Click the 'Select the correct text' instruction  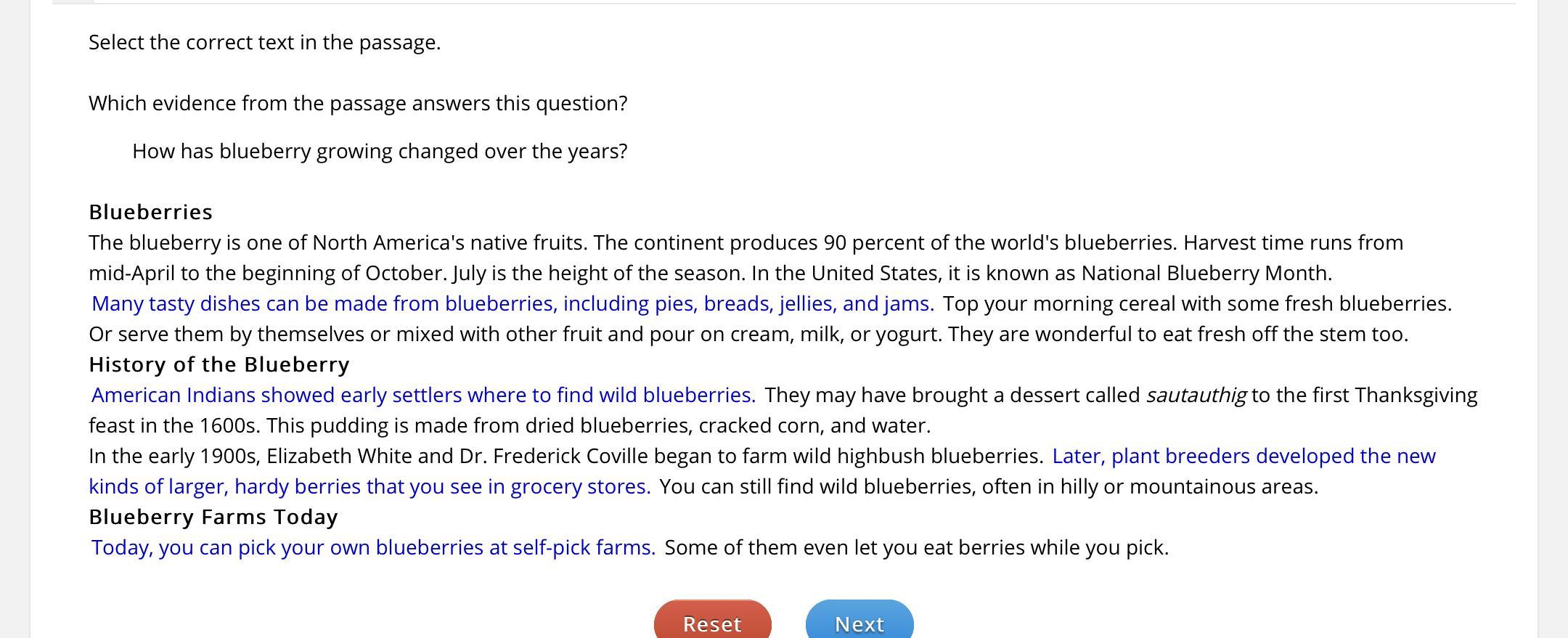coord(265,42)
